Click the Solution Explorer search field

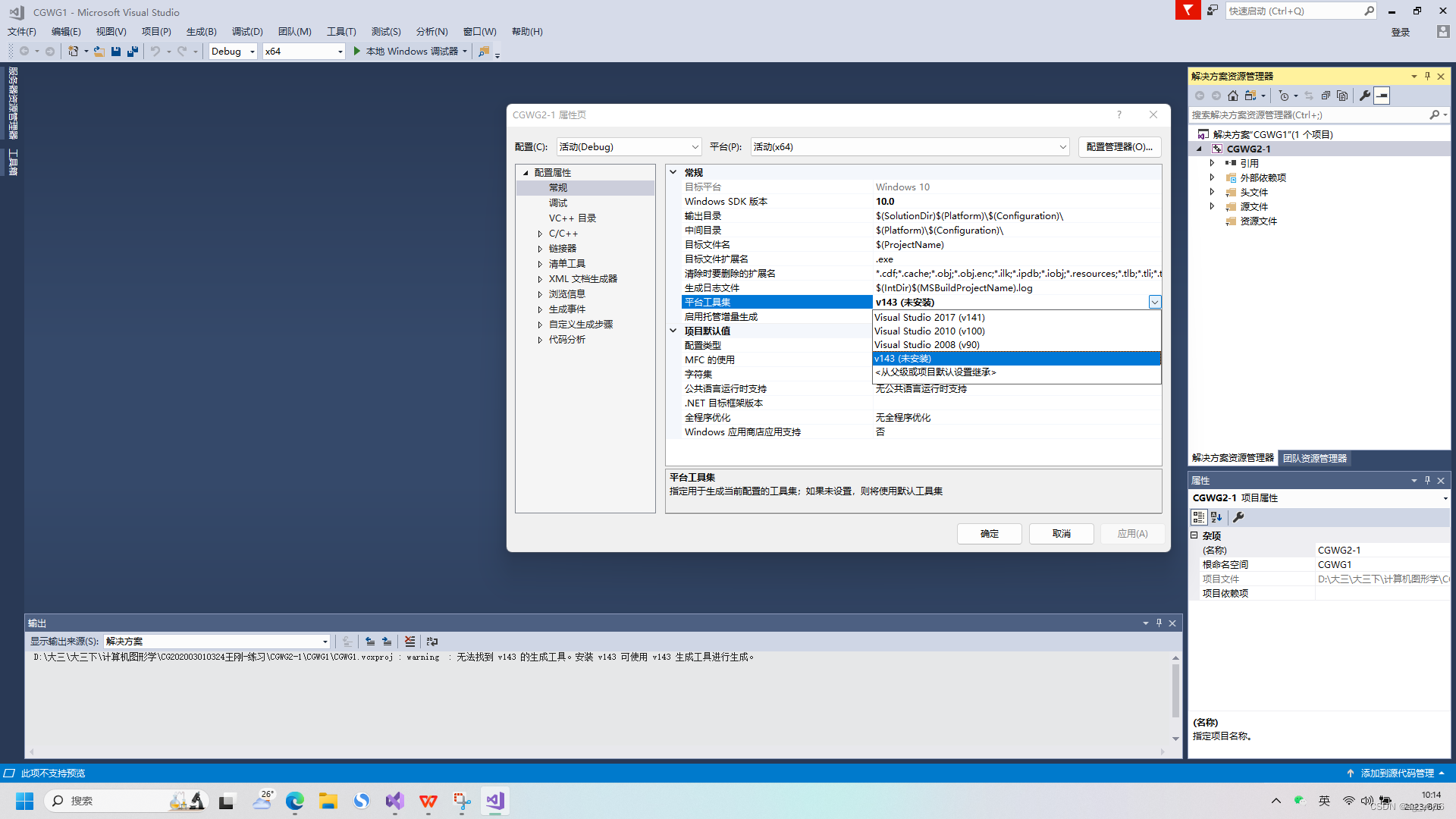[1309, 115]
